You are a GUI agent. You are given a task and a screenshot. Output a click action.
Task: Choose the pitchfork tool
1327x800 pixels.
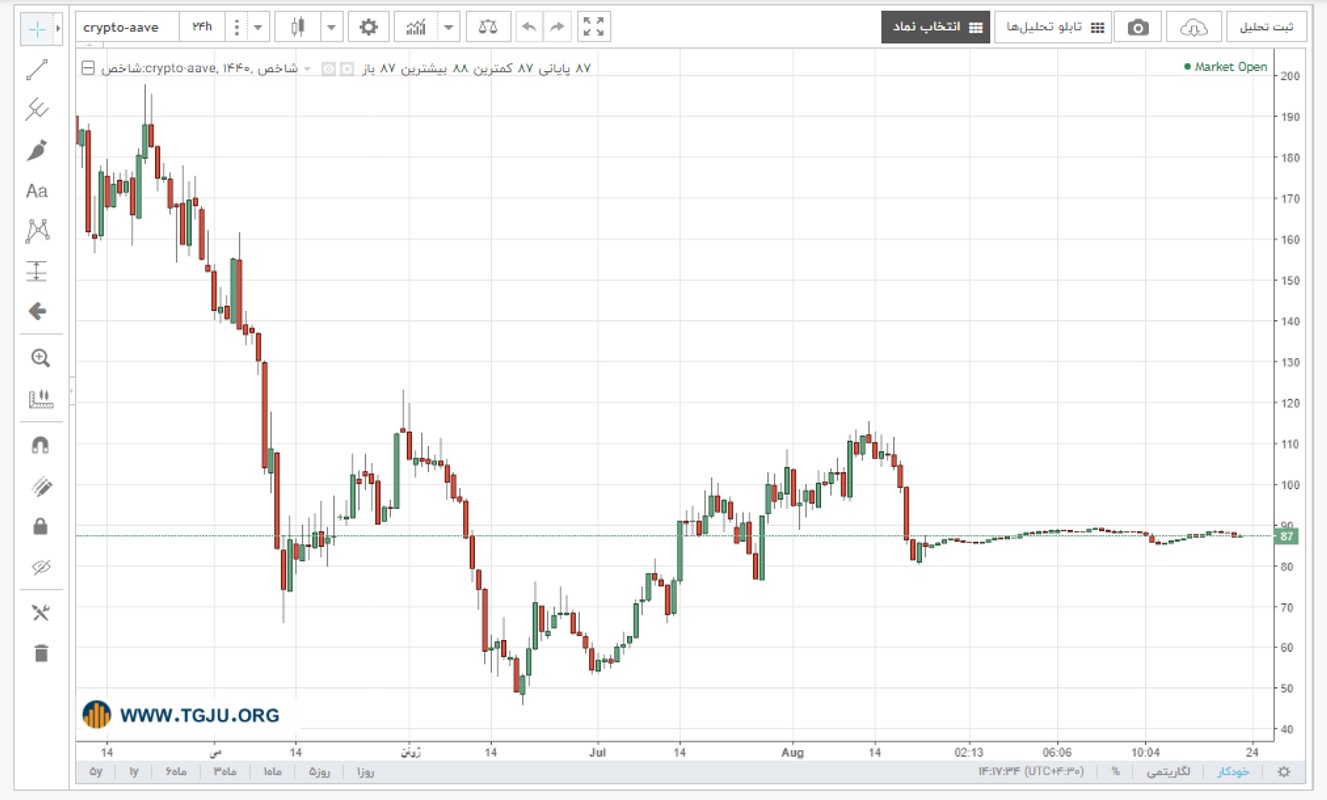[38, 109]
